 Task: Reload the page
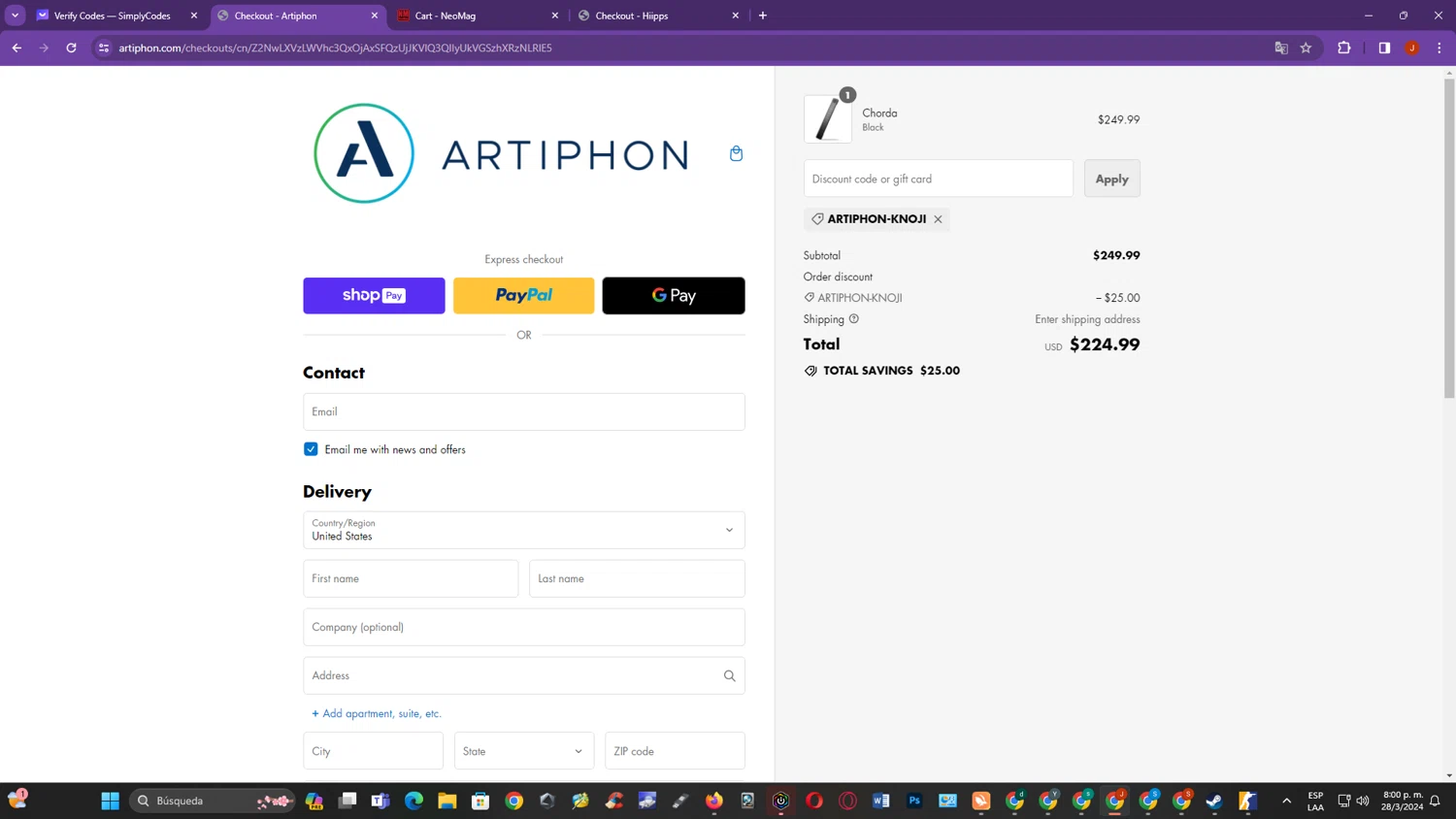72,48
